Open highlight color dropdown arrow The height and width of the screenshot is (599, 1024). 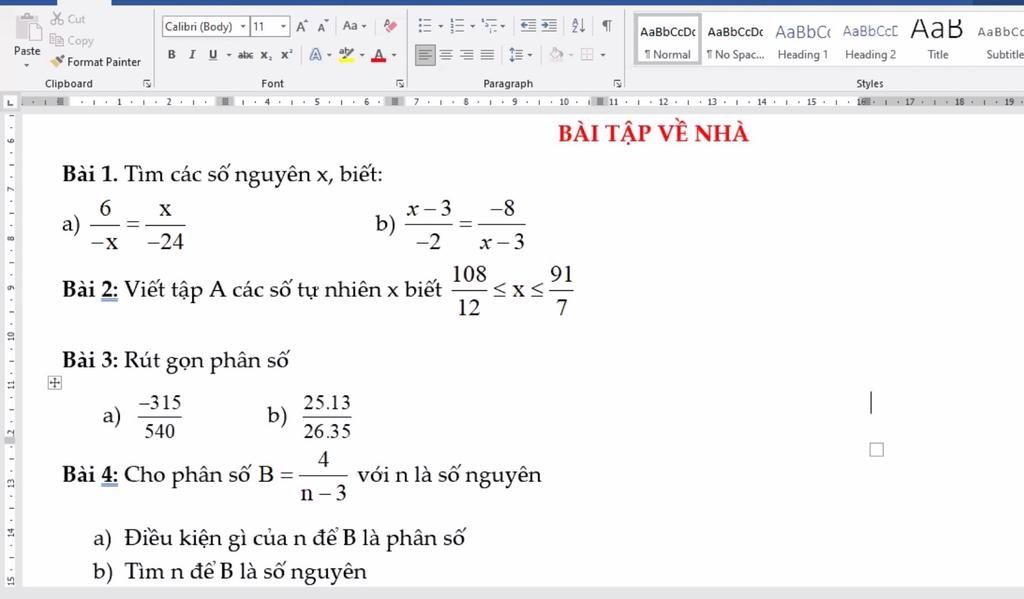[361, 56]
